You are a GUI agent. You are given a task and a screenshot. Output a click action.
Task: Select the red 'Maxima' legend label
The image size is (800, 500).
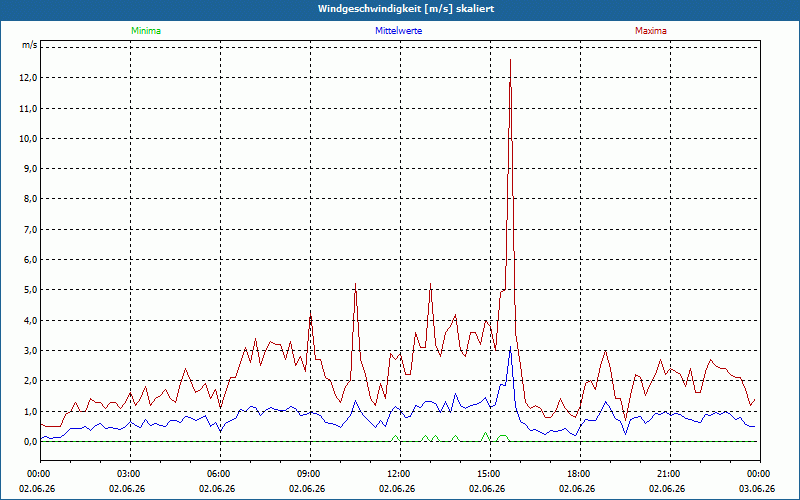click(x=651, y=31)
